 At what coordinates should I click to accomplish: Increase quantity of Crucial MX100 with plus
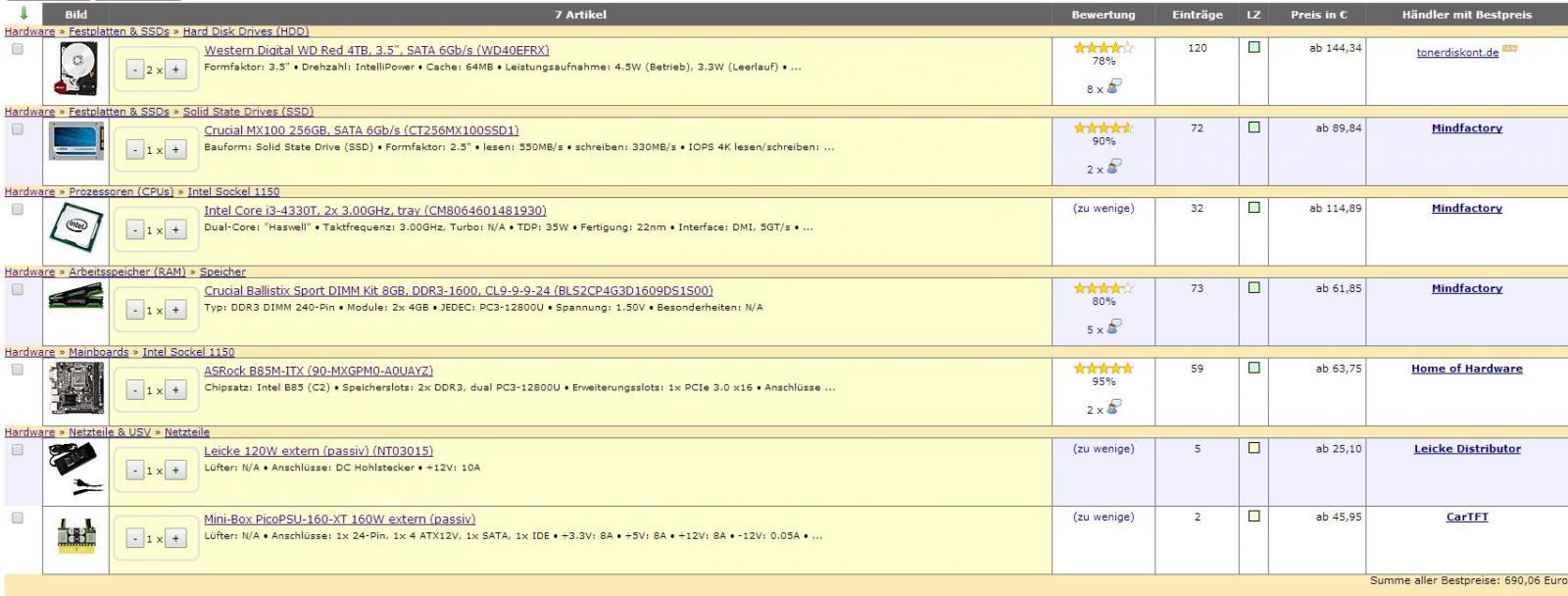click(175, 150)
